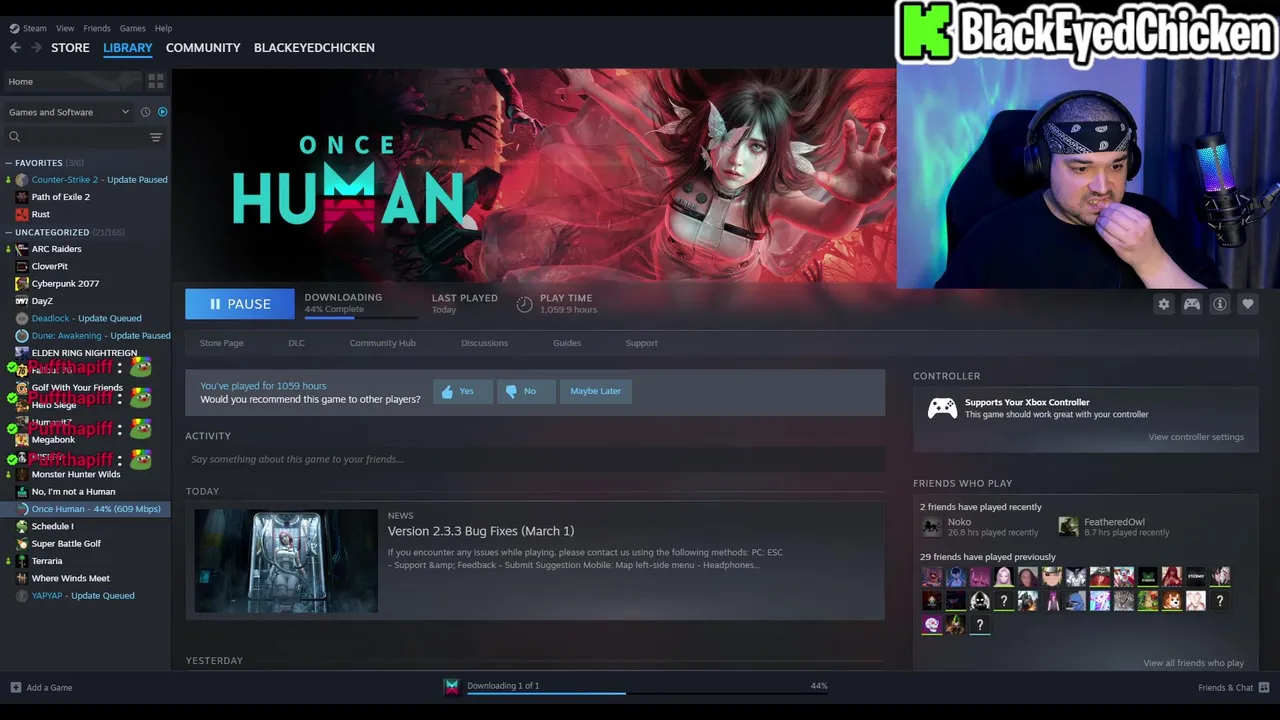
Task: Open Guides link
Action: tap(567, 343)
